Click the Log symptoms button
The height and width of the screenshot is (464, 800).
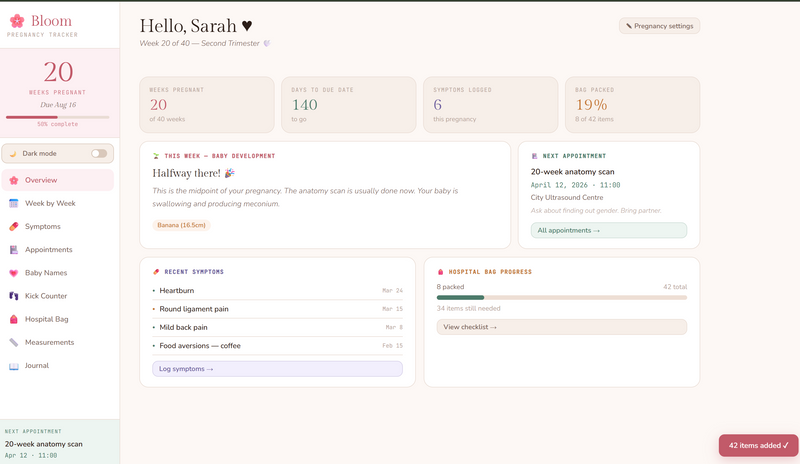click(277, 369)
